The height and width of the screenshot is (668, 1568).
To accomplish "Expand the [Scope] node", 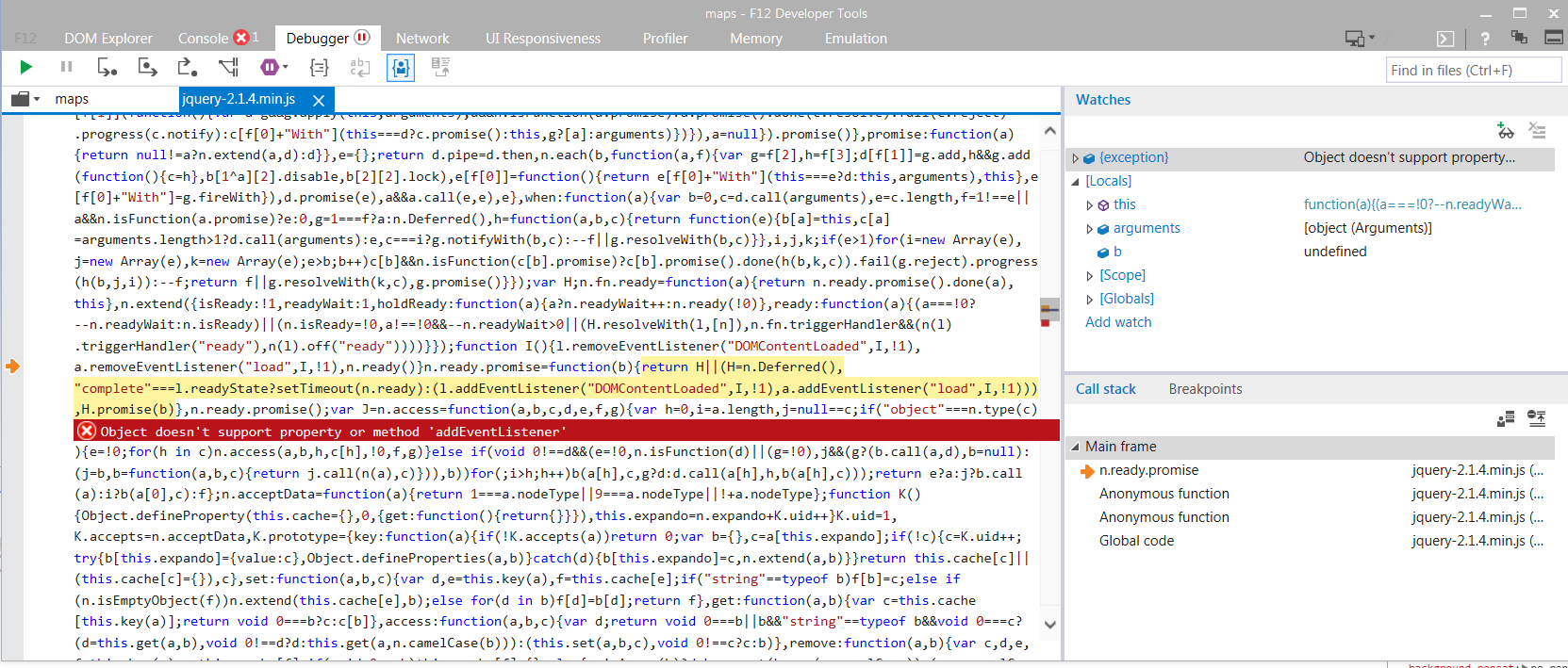I will tap(1090, 276).
